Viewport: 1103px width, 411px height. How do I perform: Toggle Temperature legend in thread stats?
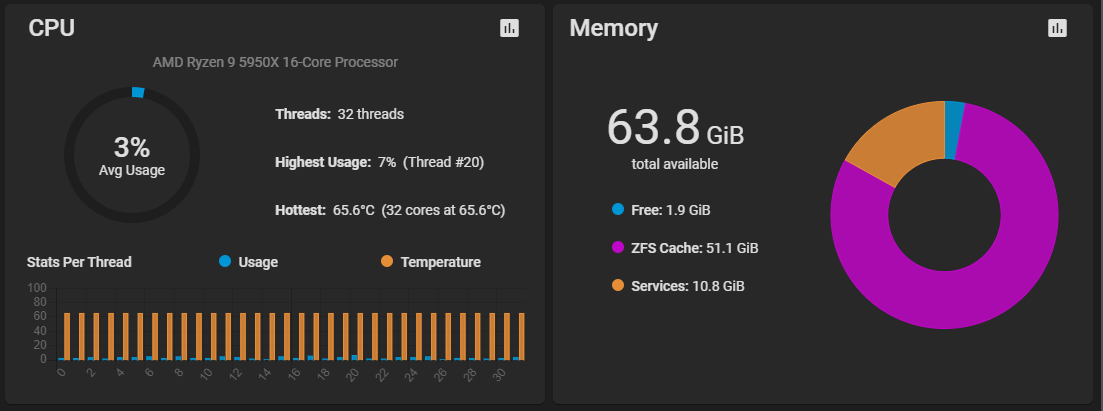[x=440, y=262]
